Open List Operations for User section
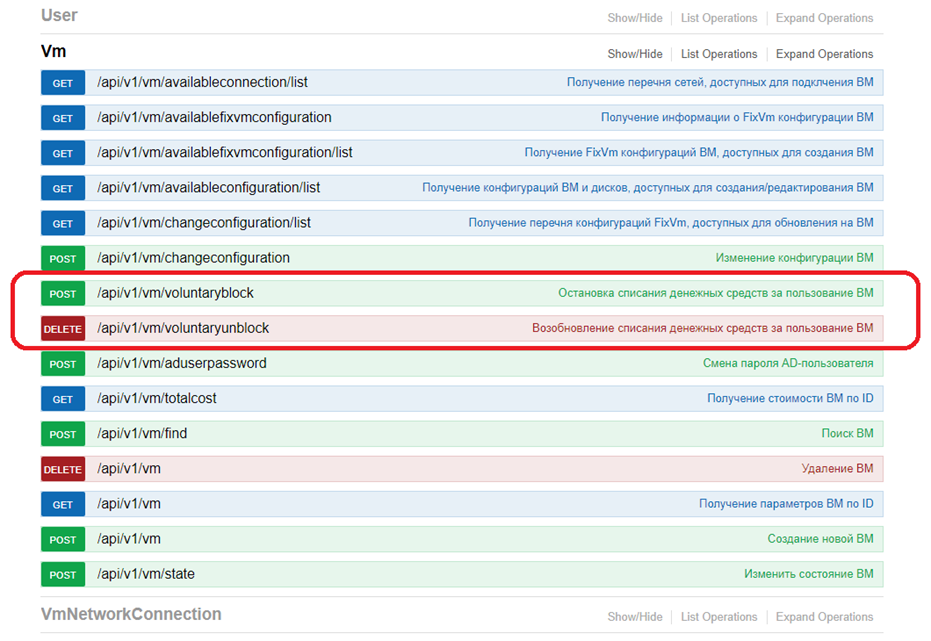This screenshot has width=931, height=641. tap(719, 18)
